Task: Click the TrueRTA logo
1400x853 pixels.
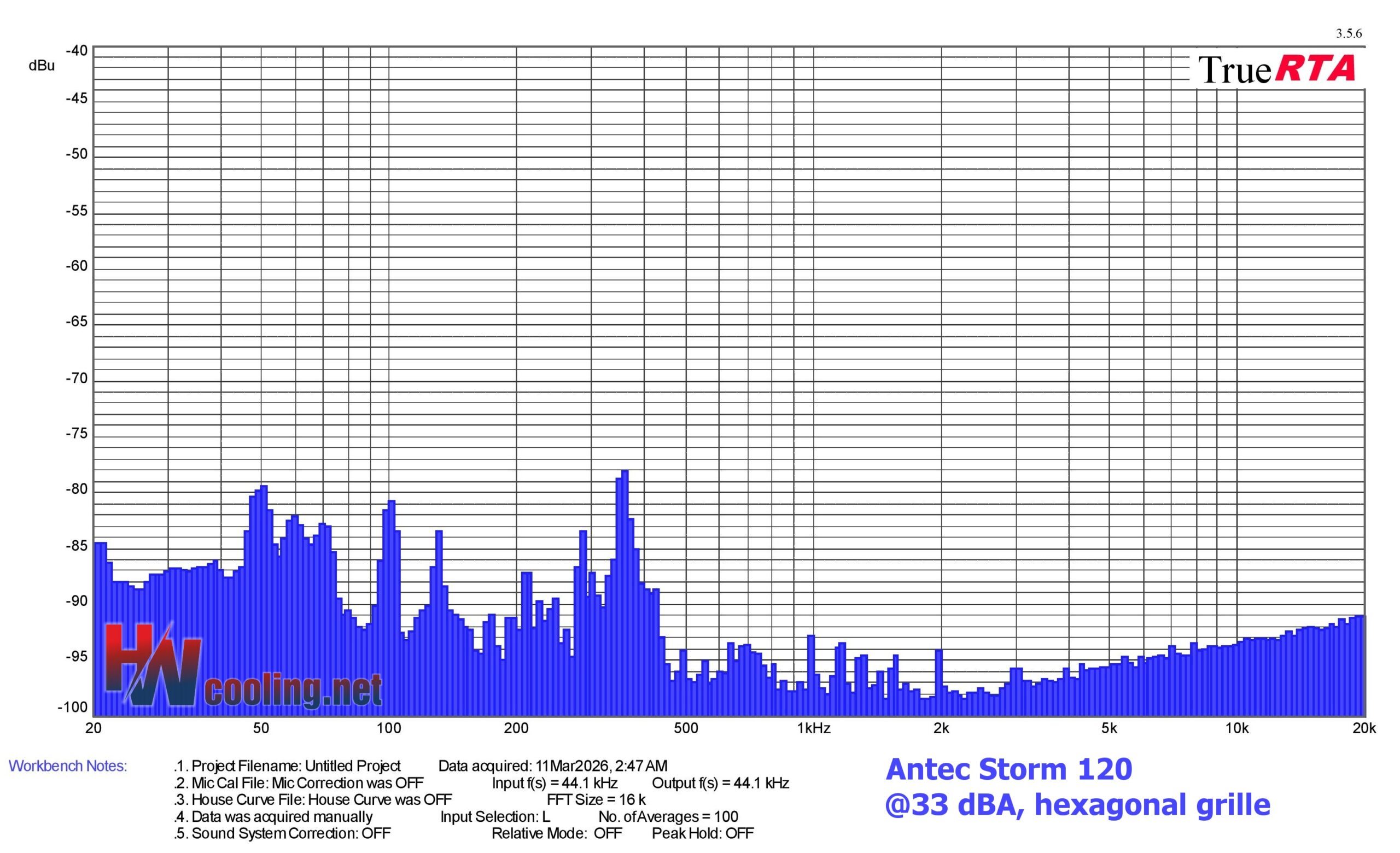Action: [1276, 69]
